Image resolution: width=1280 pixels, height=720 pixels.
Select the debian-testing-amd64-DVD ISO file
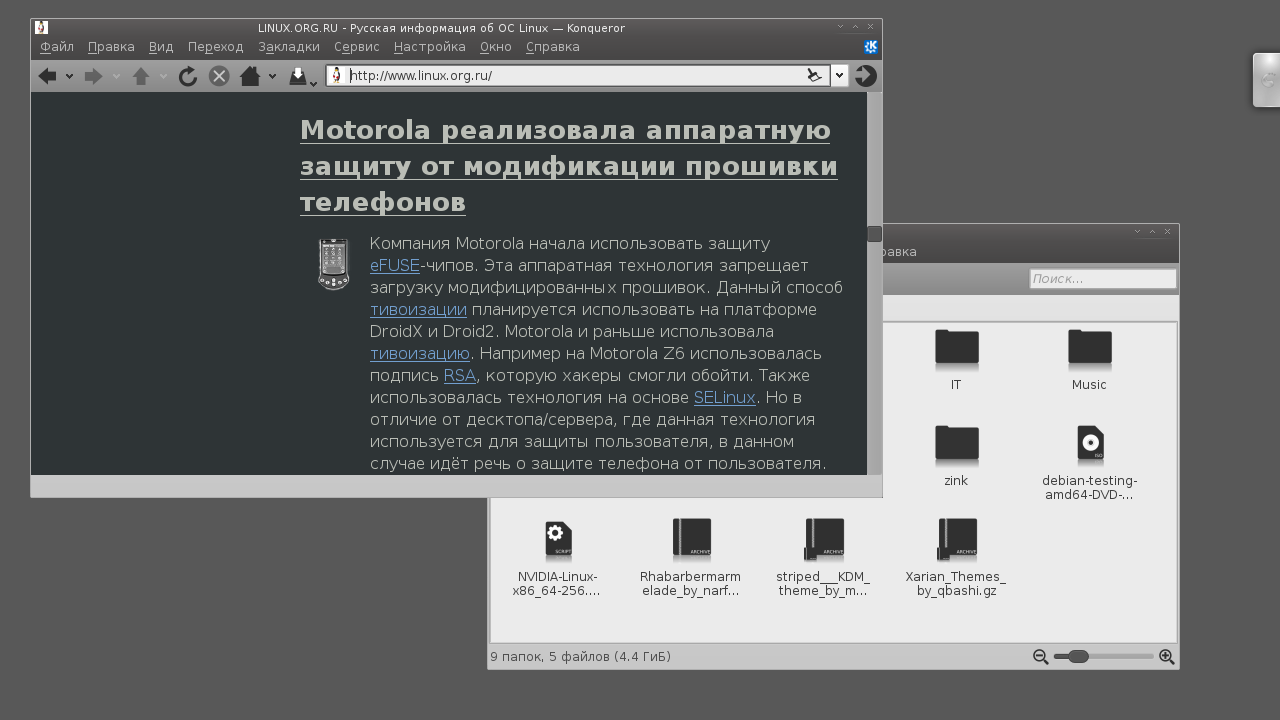(x=1089, y=462)
